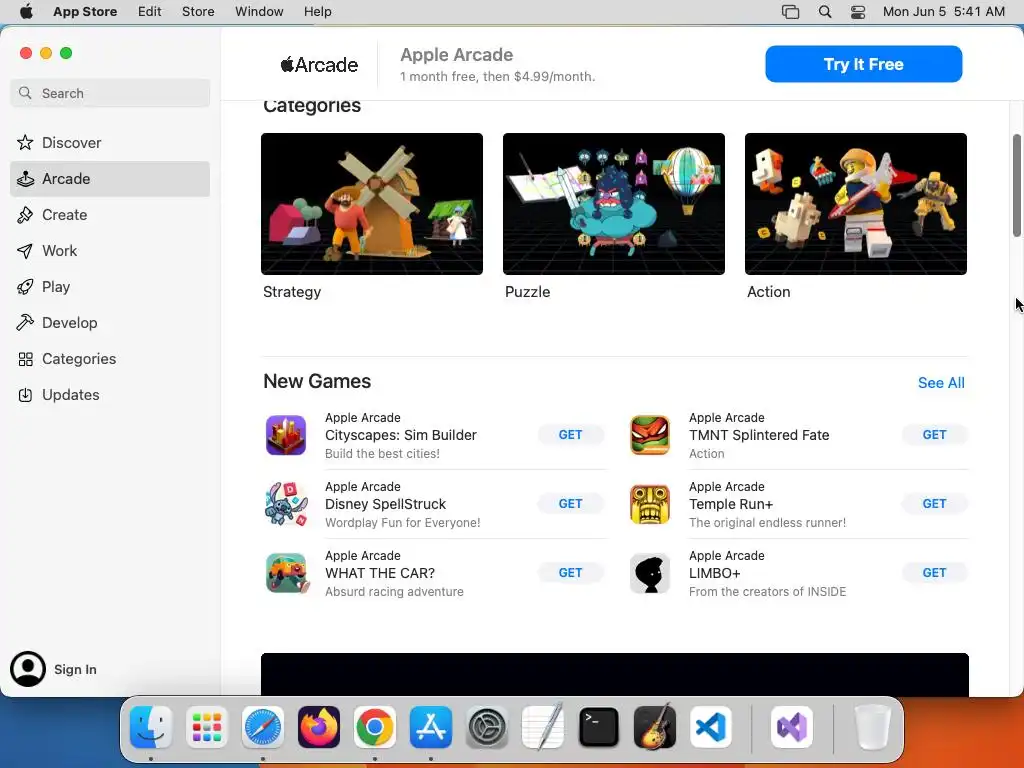
Task: Click "From the creators of INSIDE" text
Action: [x=767, y=592]
